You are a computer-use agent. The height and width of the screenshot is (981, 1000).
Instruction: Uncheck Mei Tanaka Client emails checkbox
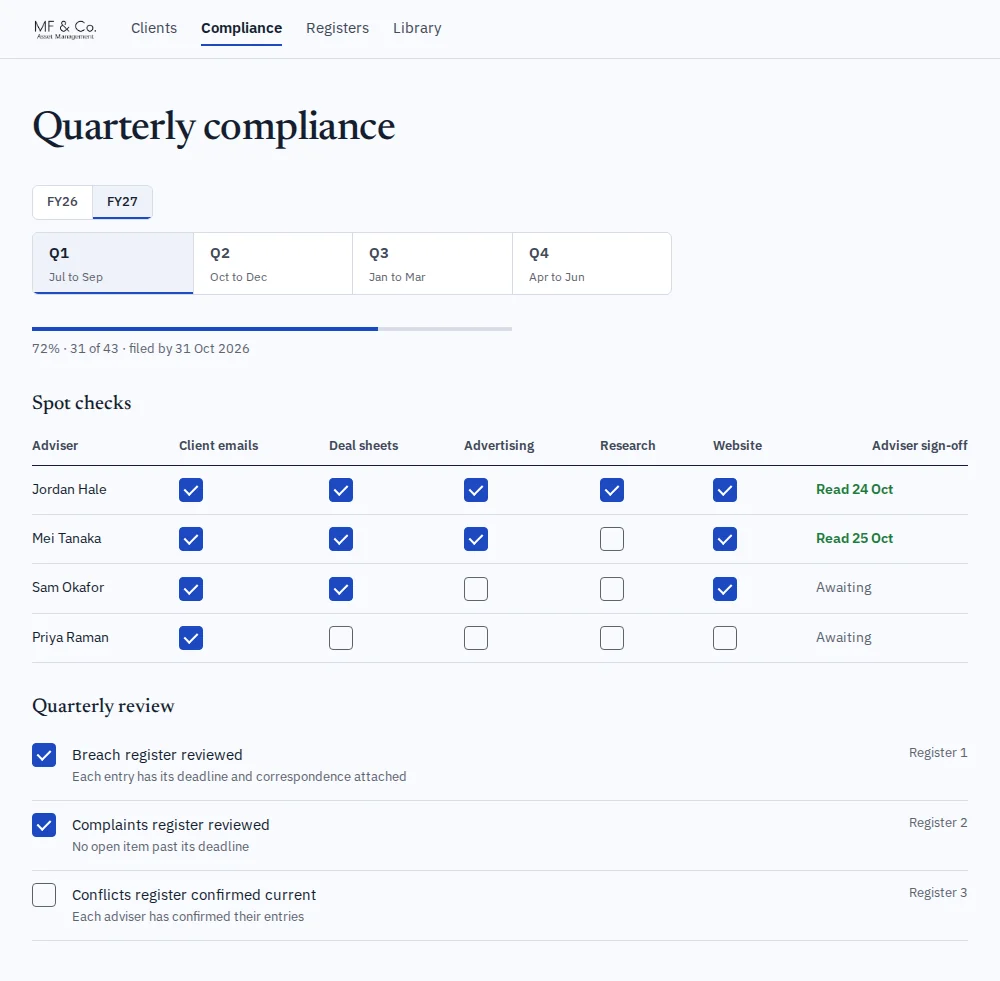click(x=191, y=539)
